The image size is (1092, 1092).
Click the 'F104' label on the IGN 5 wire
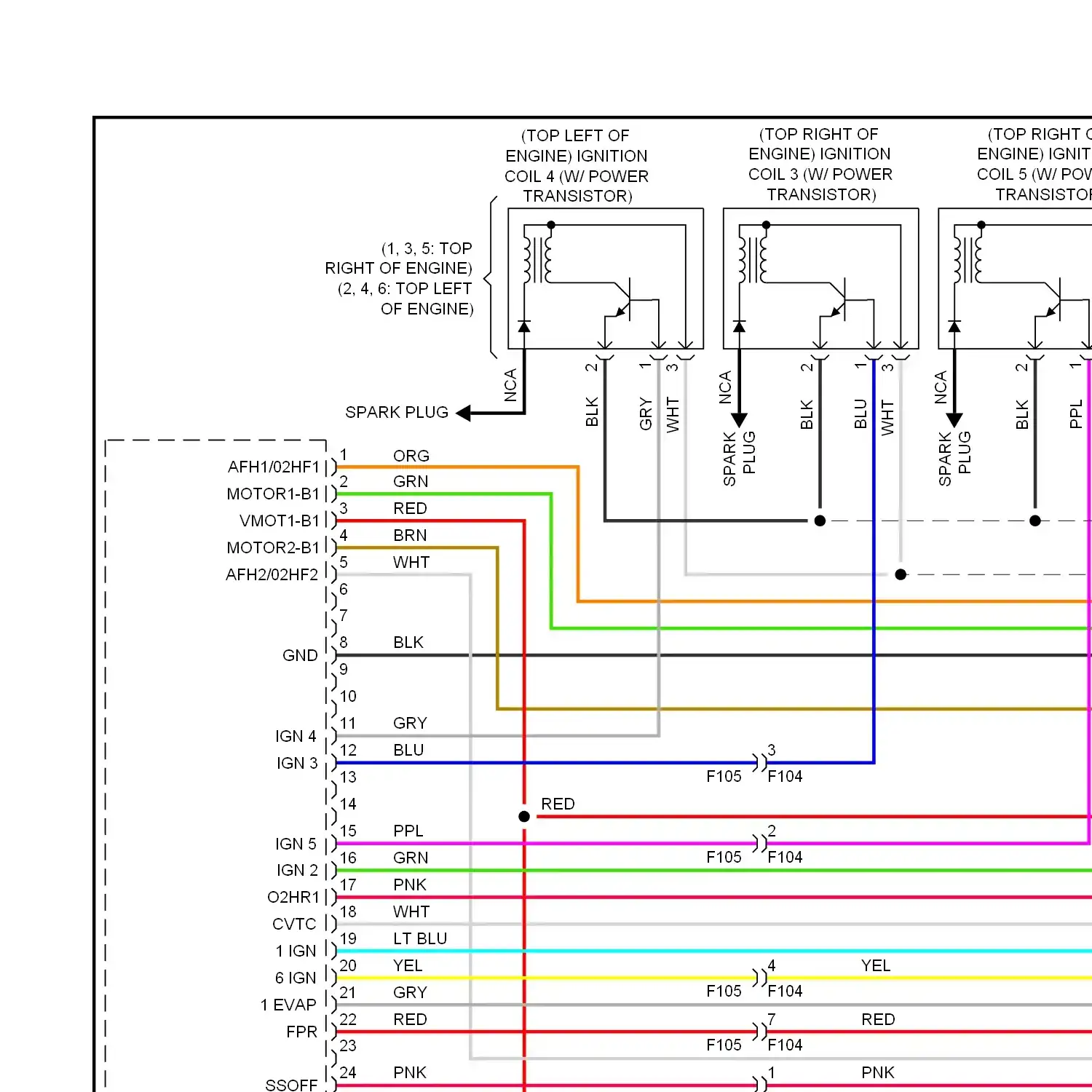[785, 857]
